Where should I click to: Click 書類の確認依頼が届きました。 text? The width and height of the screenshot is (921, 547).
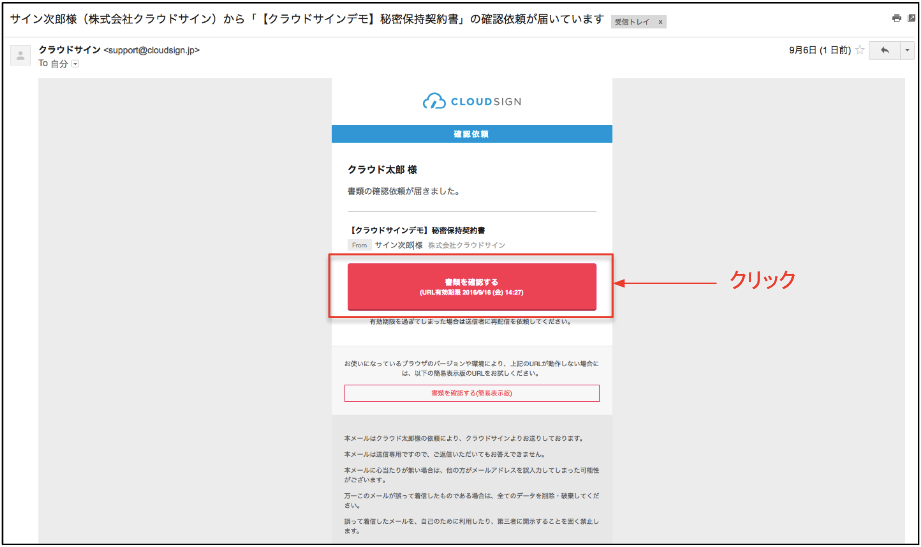(x=404, y=192)
